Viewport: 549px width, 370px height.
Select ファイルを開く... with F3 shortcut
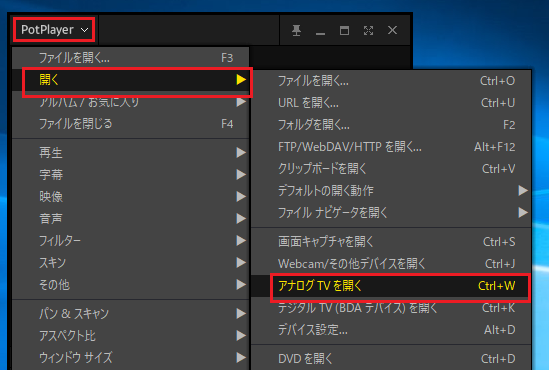click(131, 58)
